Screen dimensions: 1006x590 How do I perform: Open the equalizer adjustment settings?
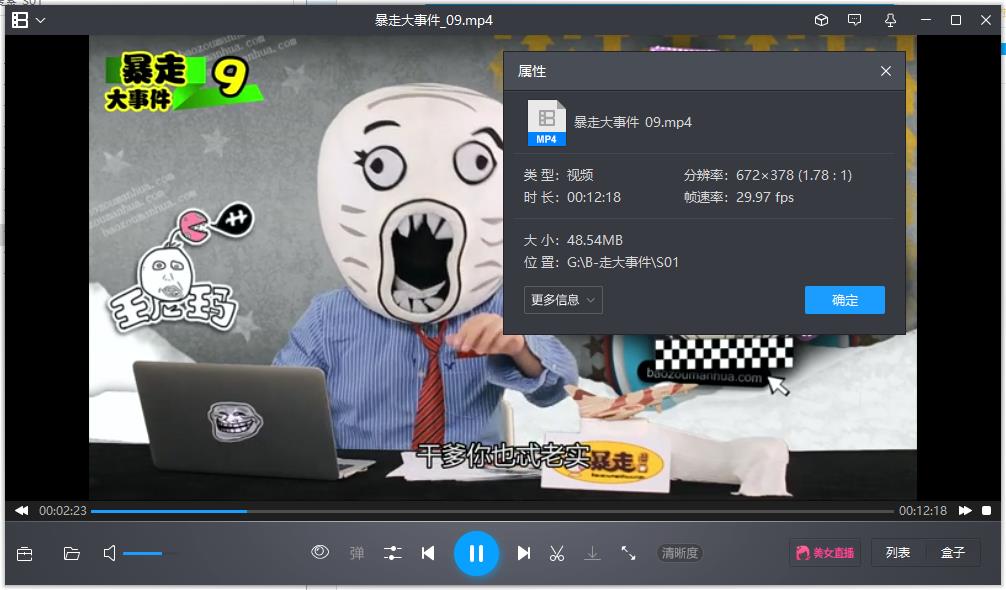(392, 552)
